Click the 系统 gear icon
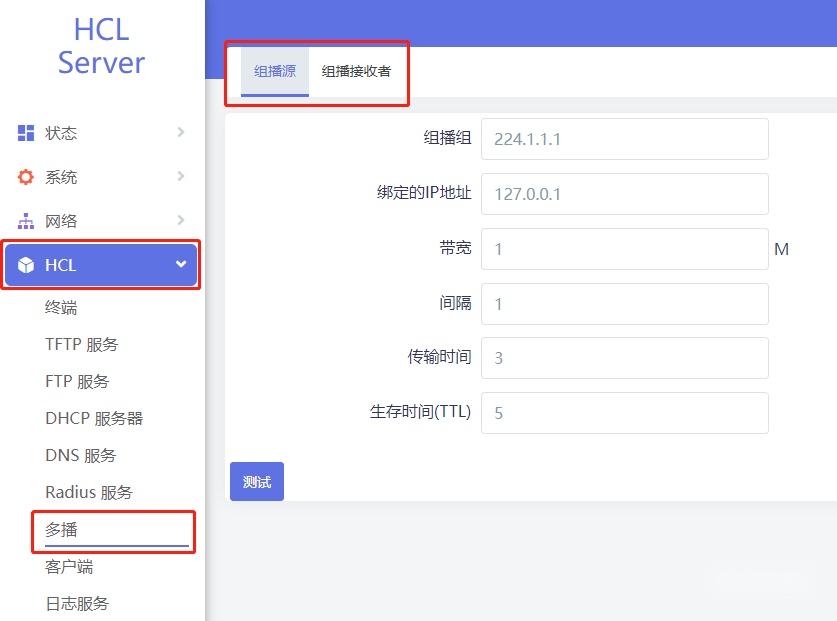The image size is (837, 621). pyautogui.click(x=25, y=177)
